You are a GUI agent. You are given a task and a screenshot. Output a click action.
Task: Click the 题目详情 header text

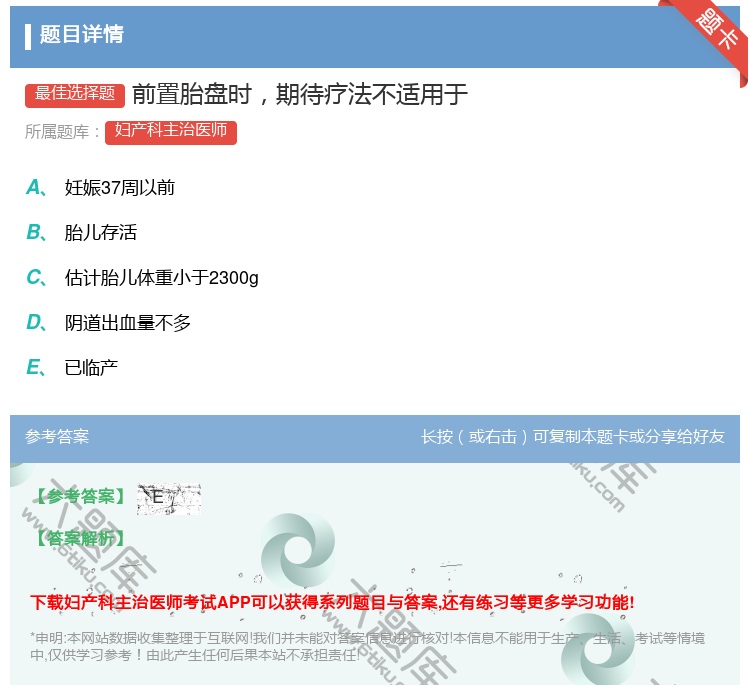[81, 34]
